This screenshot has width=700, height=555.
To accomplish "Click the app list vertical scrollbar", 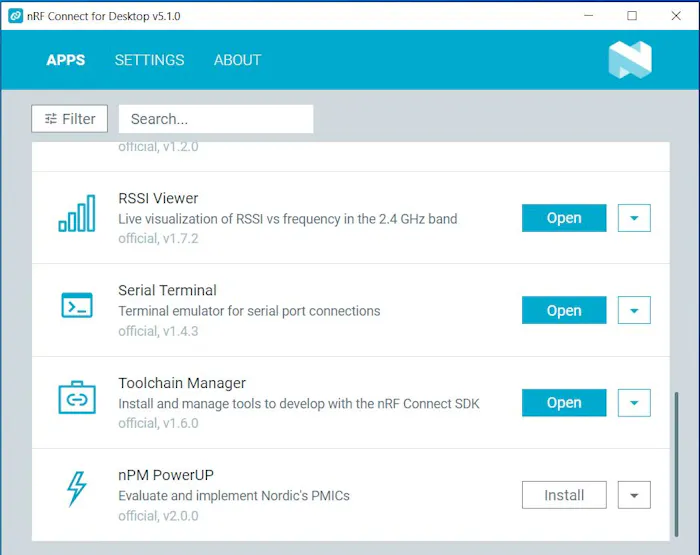I will (x=676, y=464).
